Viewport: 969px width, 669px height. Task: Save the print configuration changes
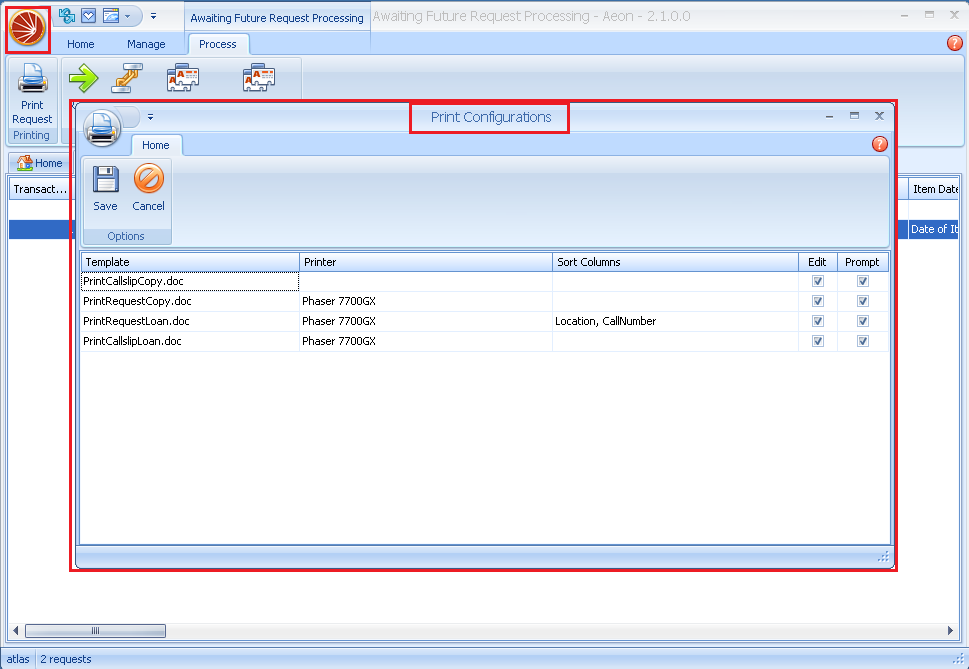[x=104, y=188]
